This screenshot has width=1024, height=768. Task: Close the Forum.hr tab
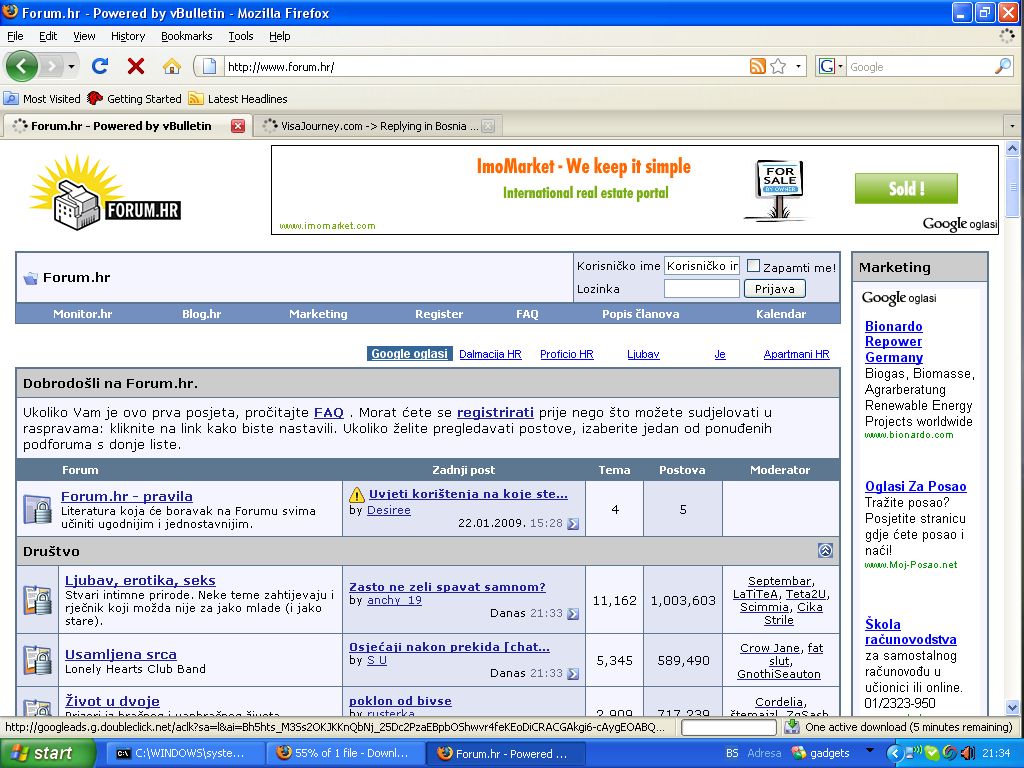click(238, 126)
